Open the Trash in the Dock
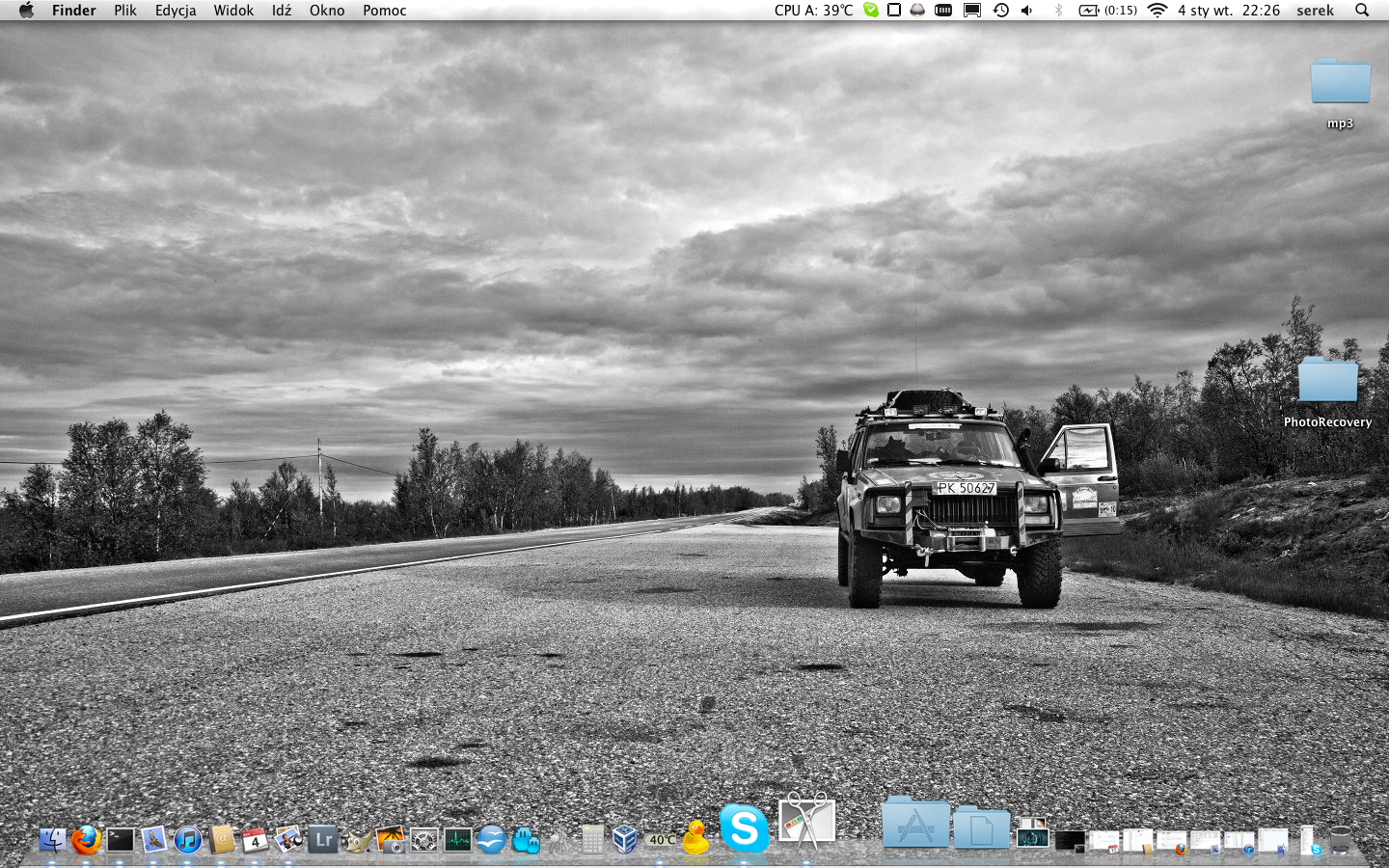The image size is (1389, 868). (x=1340, y=839)
